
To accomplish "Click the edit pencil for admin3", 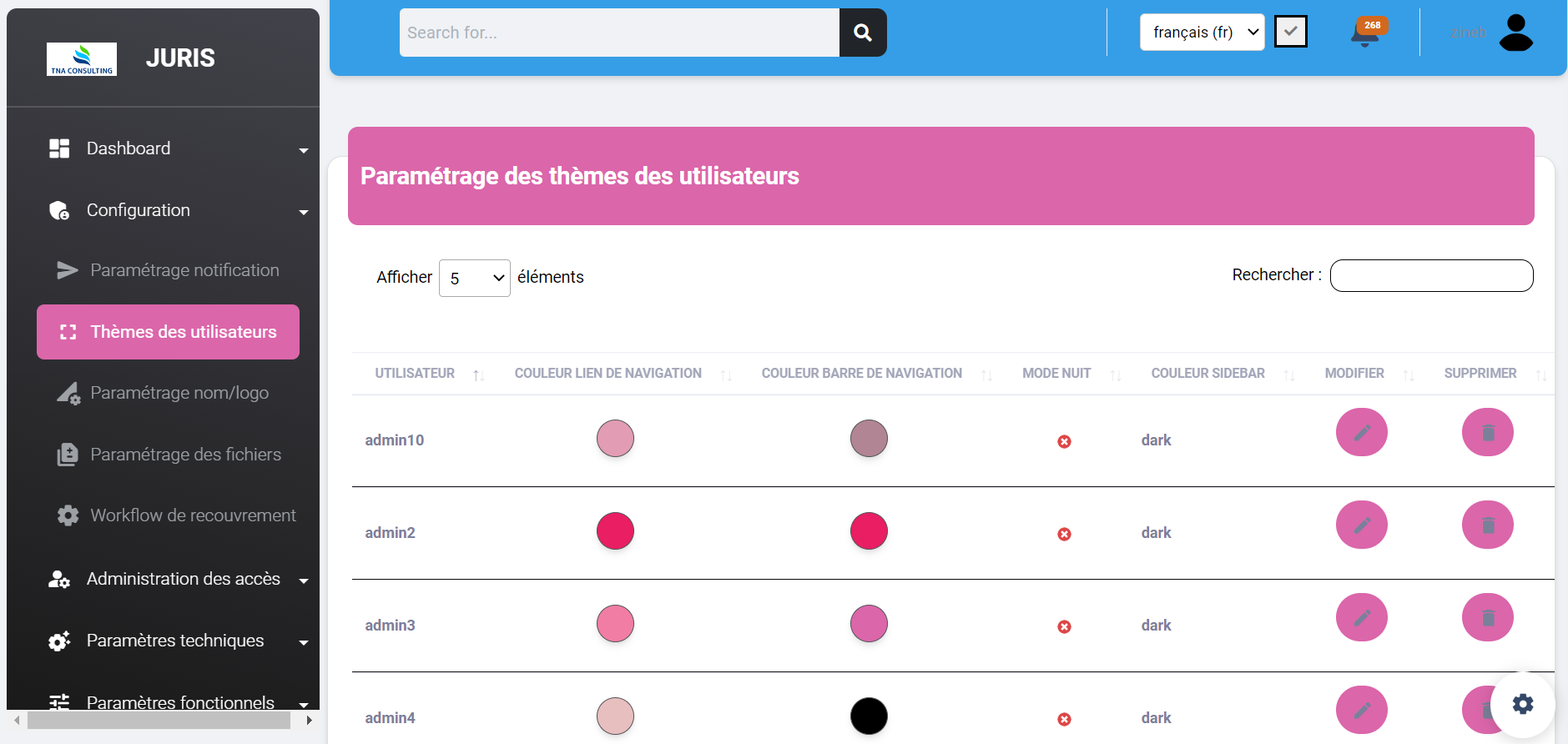I will pos(1361,617).
